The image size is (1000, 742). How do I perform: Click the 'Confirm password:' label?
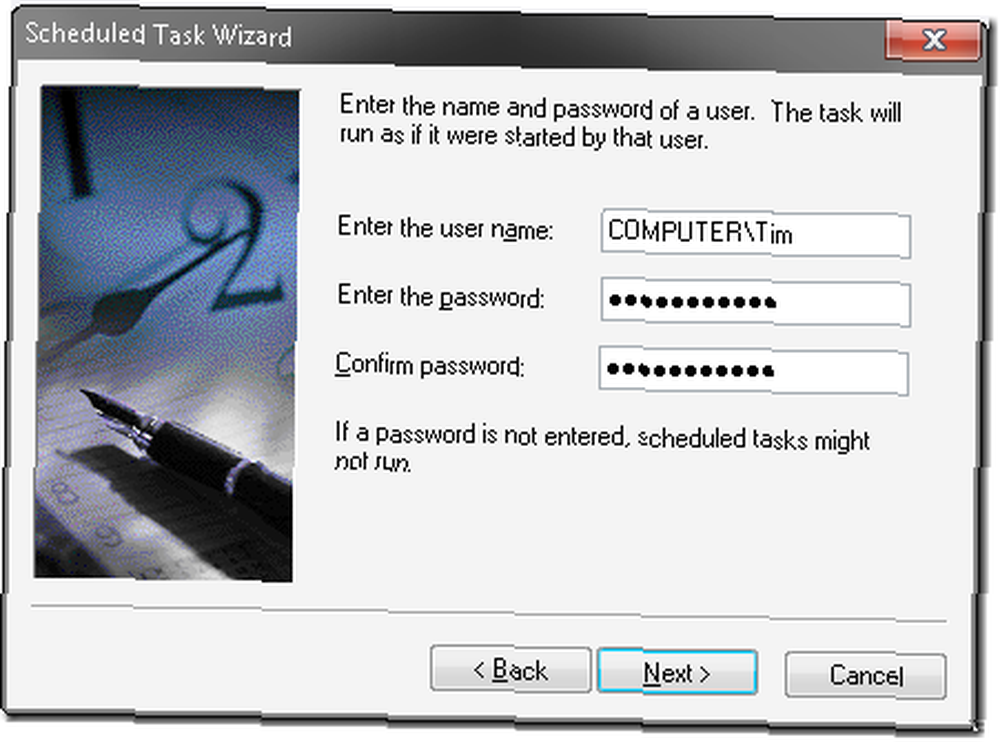(x=430, y=366)
